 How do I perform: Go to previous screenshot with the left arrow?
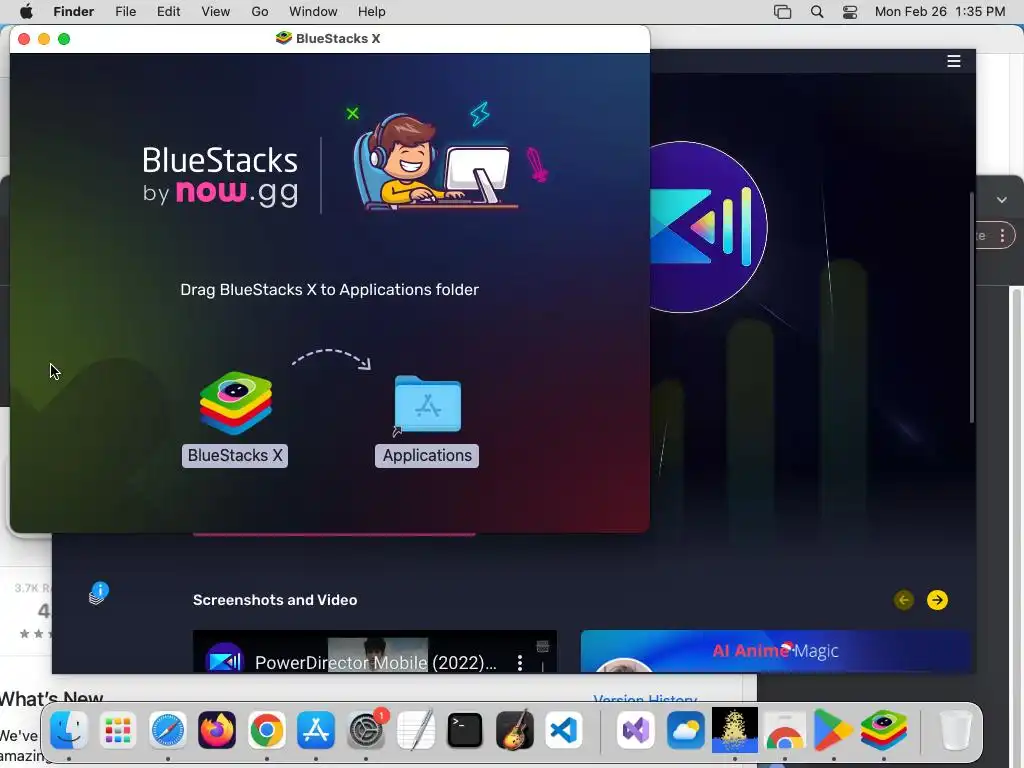(904, 600)
